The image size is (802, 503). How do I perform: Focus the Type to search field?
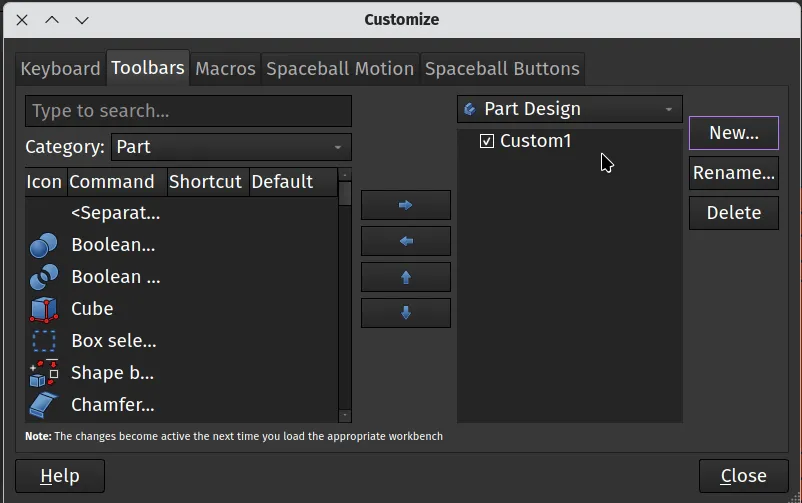(188, 111)
